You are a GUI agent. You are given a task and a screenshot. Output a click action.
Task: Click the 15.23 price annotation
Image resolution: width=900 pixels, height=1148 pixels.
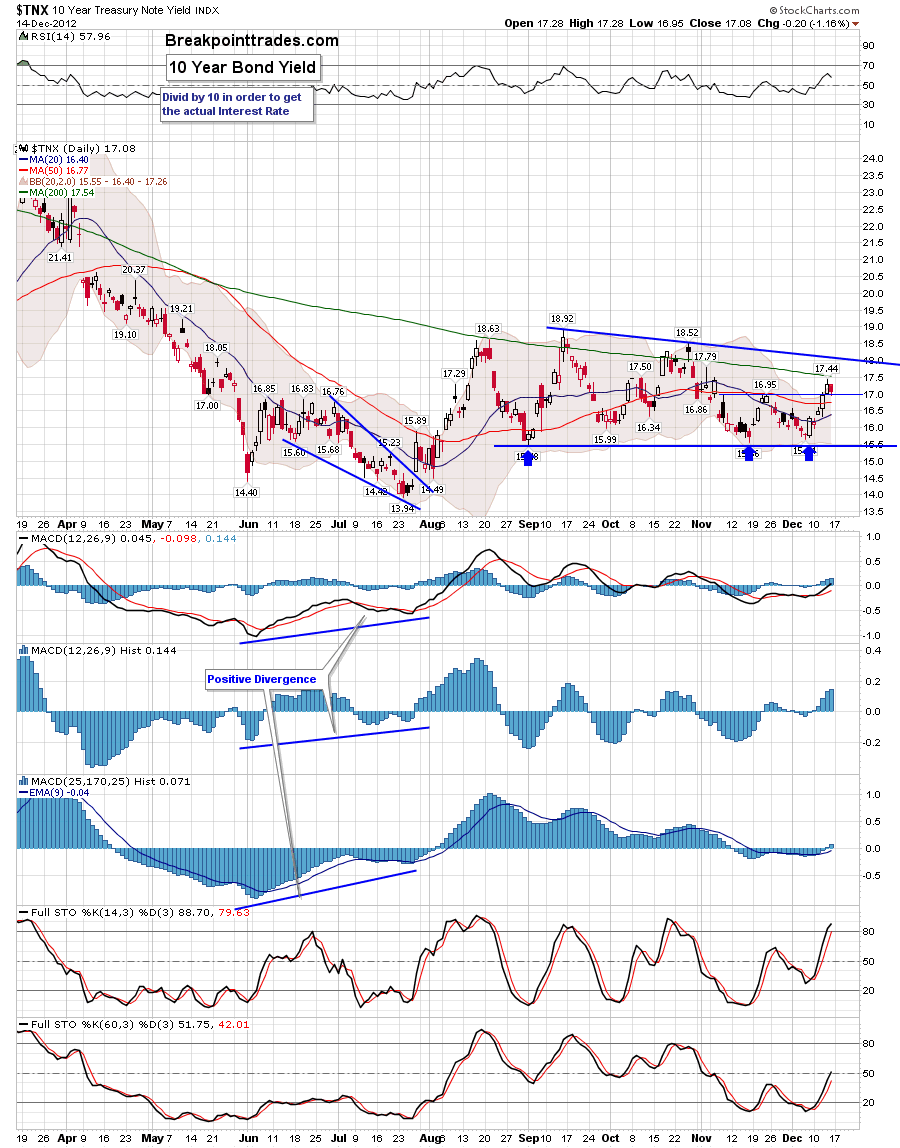point(389,442)
